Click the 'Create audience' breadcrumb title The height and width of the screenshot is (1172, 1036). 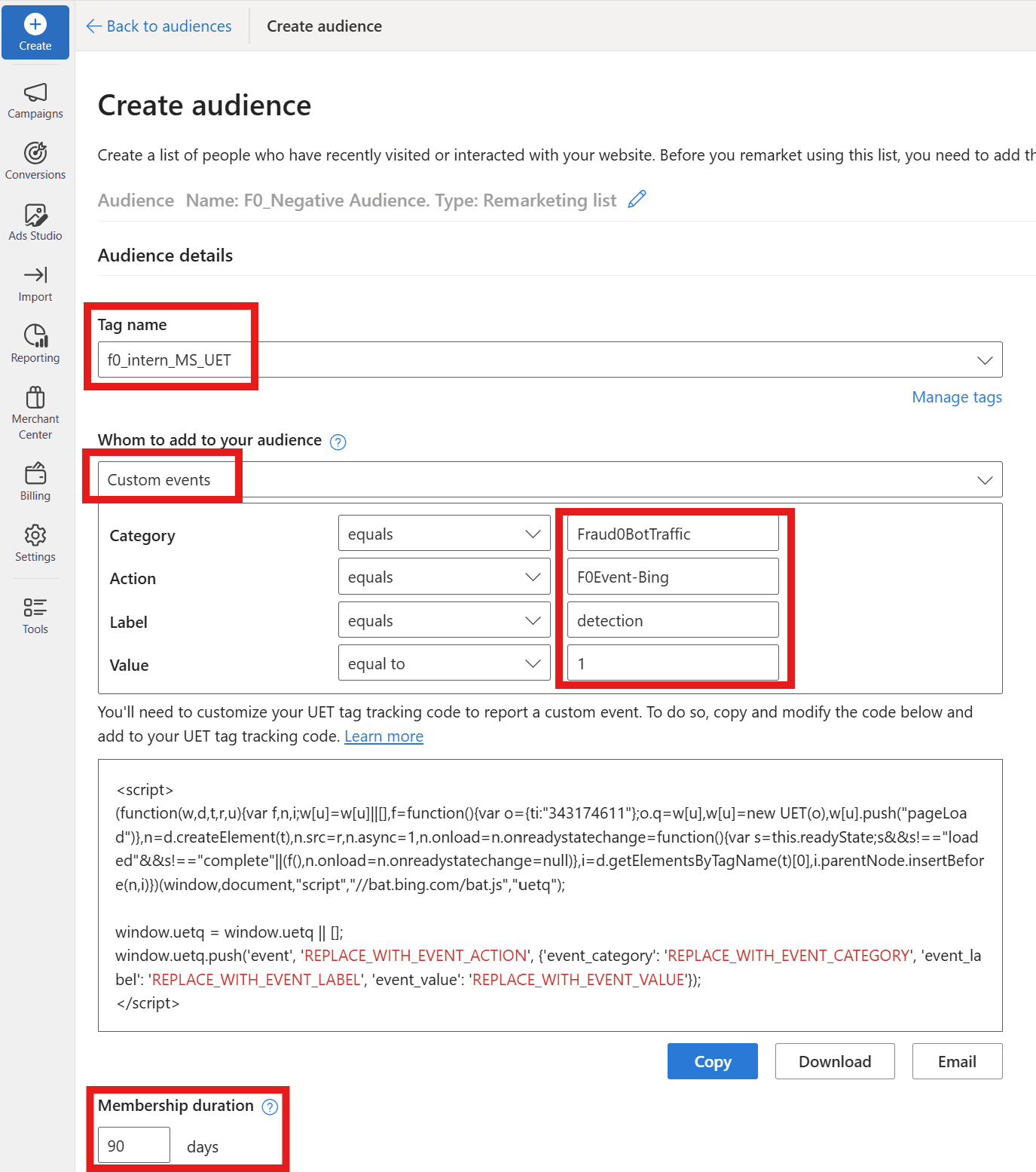pos(325,26)
